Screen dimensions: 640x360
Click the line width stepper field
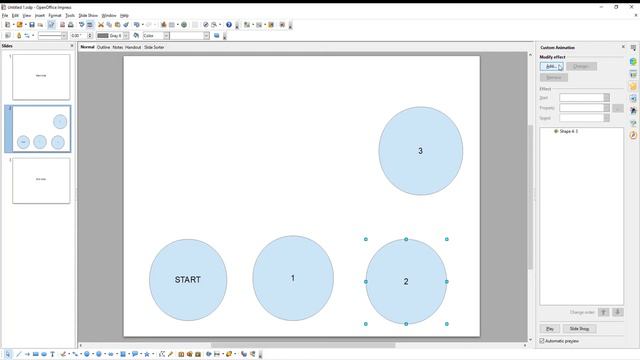pyautogui.click(x=82, y=36)
